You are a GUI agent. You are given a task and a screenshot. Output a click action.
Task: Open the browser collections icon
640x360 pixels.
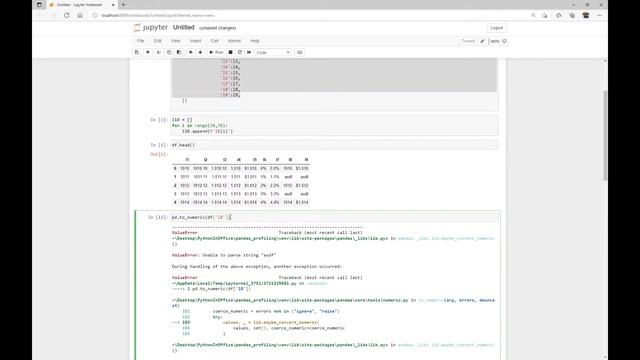coord(572,15)
